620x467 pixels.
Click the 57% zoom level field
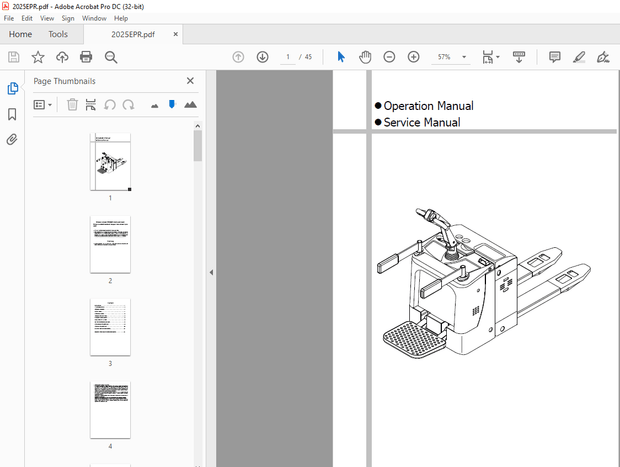444,57
